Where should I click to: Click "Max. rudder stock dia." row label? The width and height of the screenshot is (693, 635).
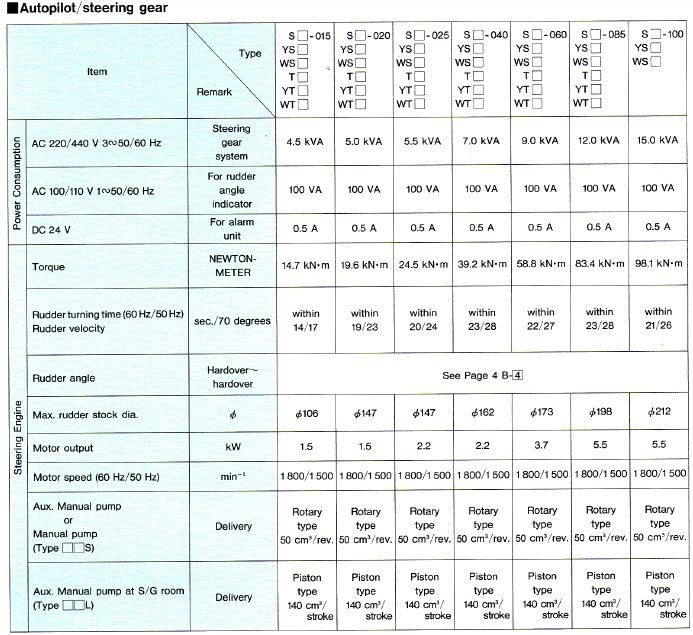[85, 415]
